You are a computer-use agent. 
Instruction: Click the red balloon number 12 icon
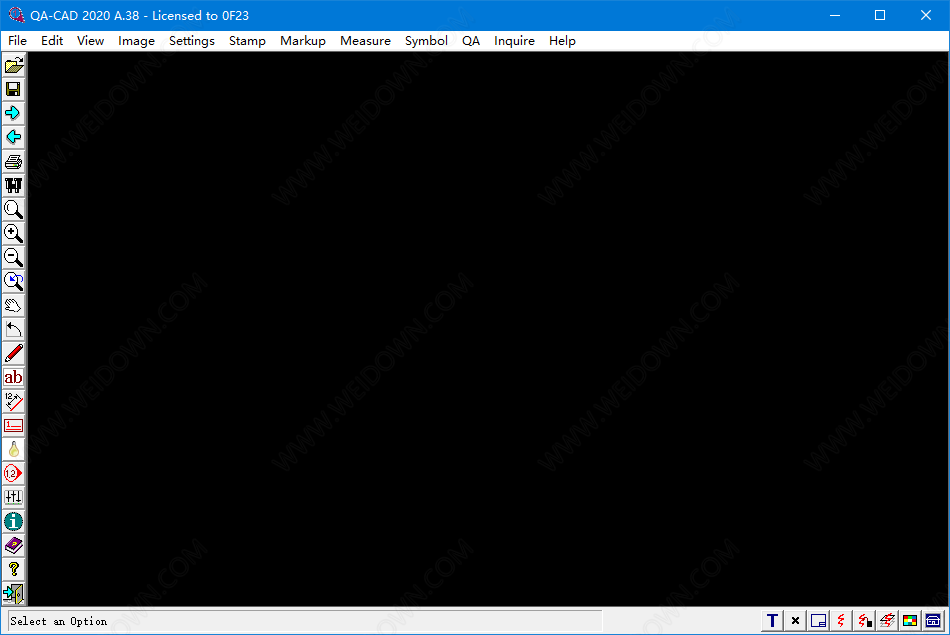point(13,473)
